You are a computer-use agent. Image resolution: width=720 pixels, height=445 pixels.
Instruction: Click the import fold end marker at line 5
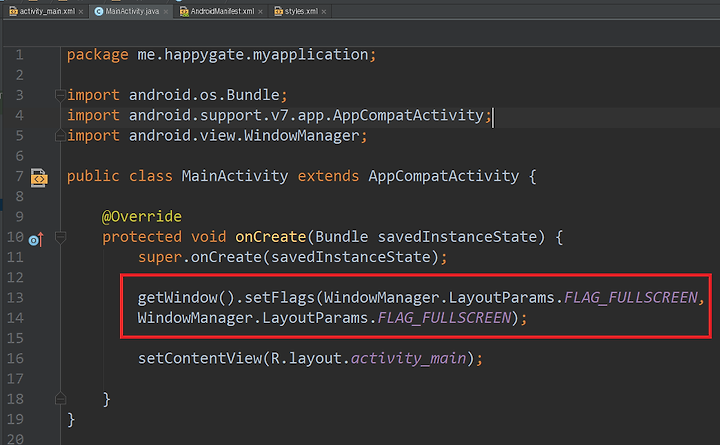[x=60, y=135]
